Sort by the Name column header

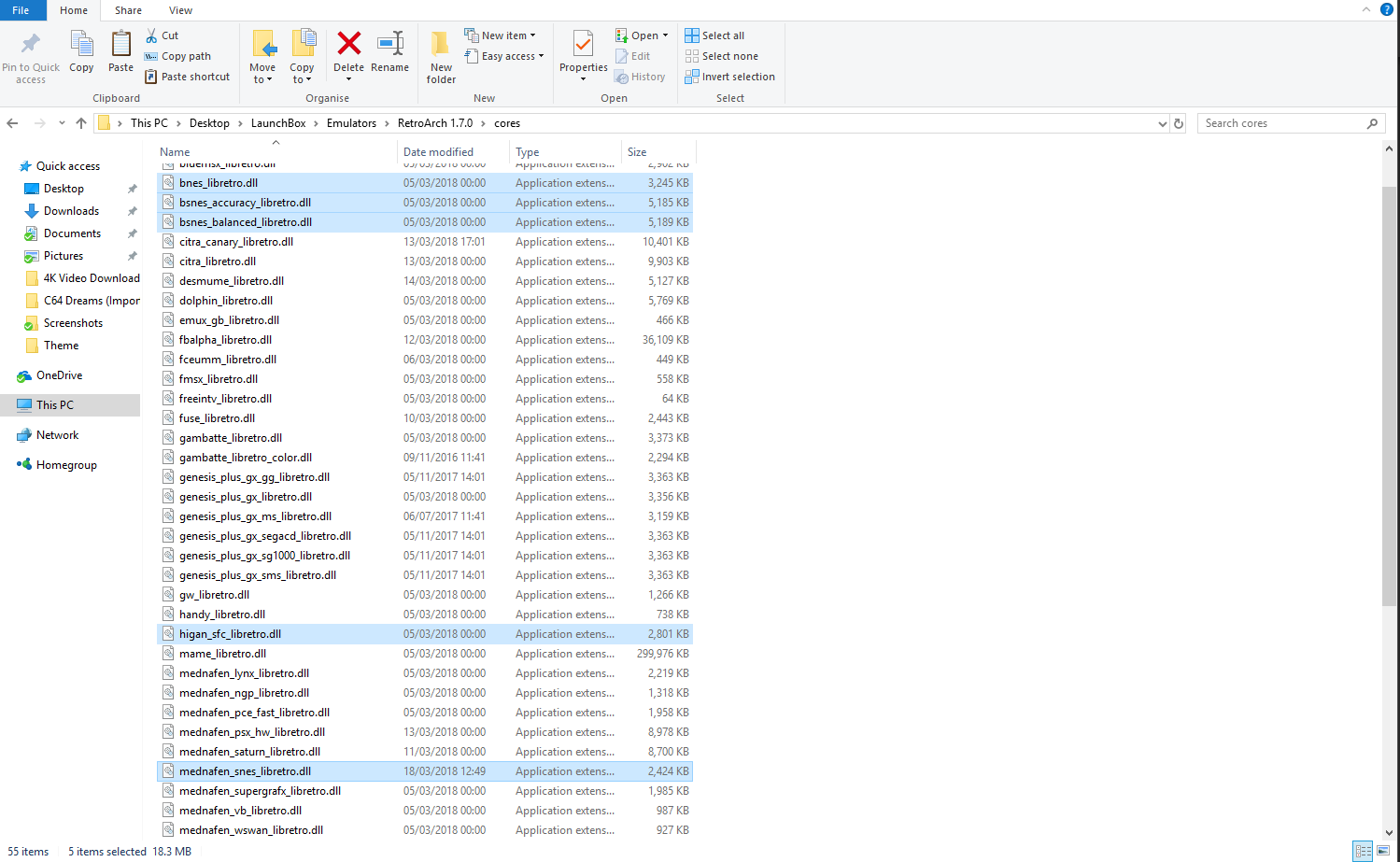click(276, 152)
